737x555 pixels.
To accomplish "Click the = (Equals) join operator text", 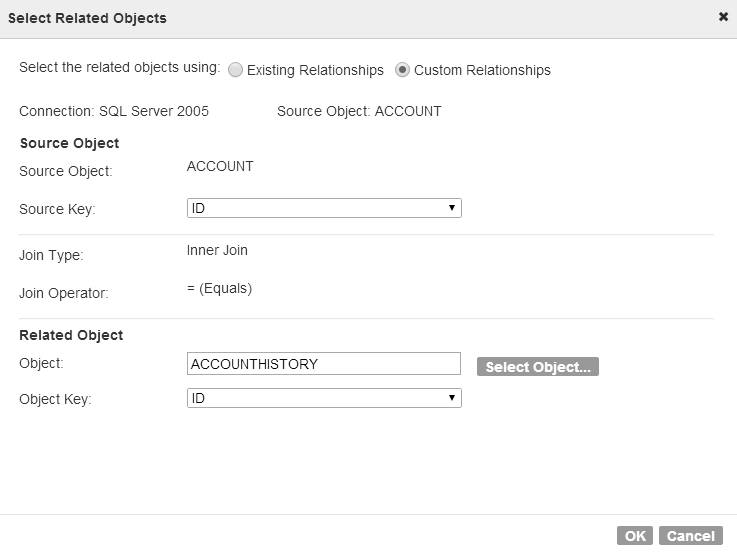I will 220,288.
